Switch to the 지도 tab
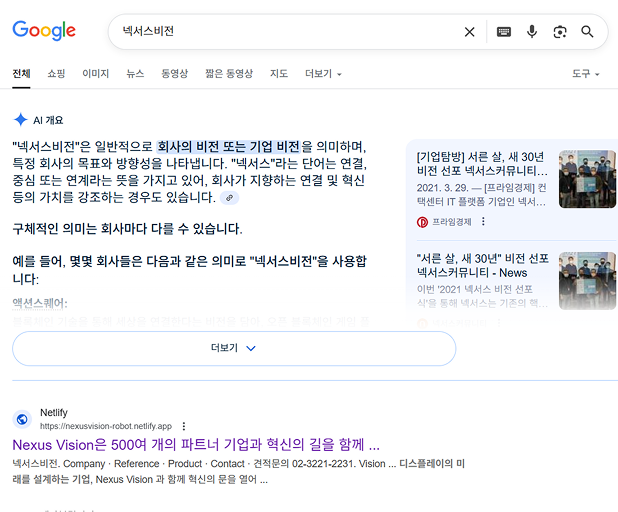Image resolution: width=618 pixels, height=512 pixels. coord(279,74)
